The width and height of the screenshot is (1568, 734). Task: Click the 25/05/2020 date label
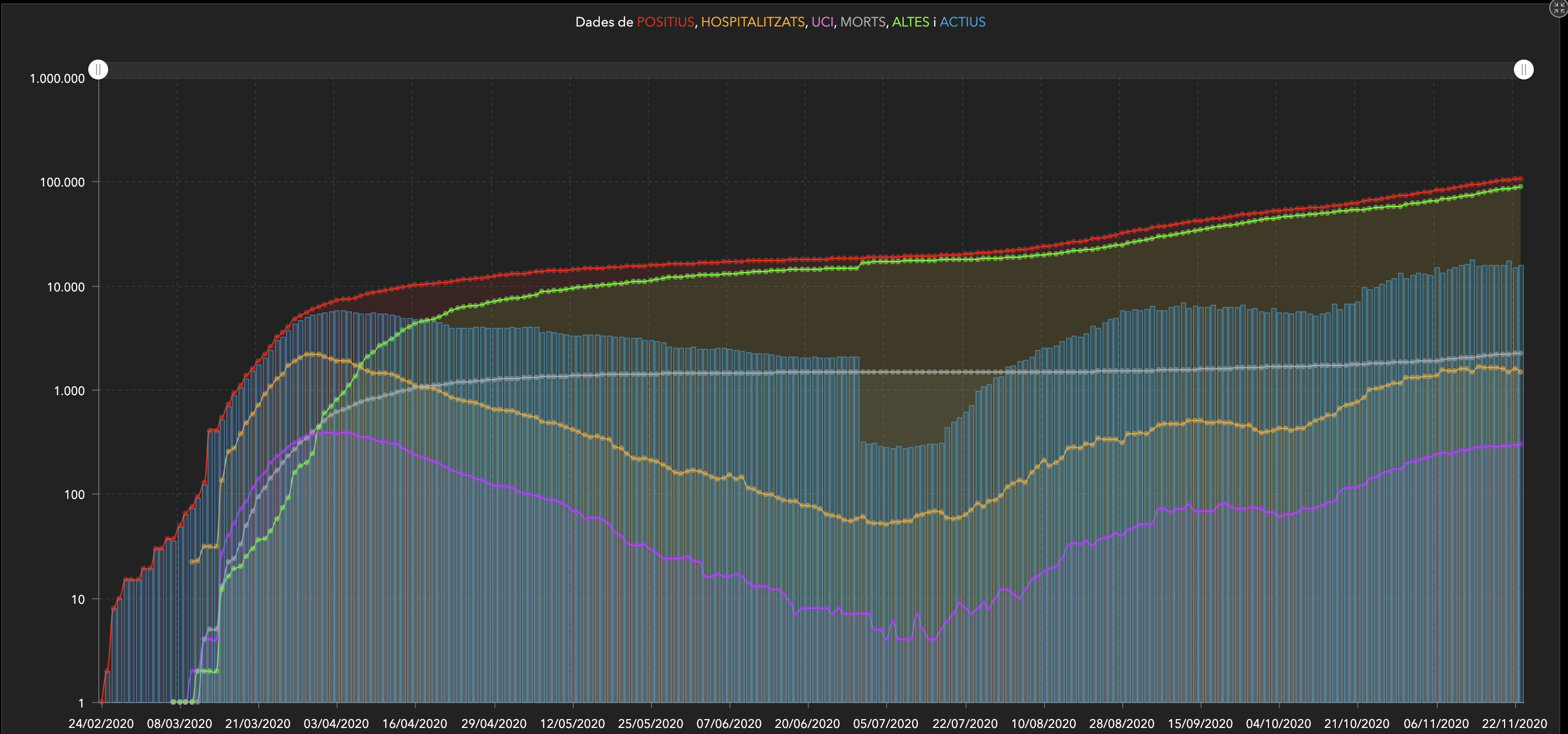pos(650,724)
